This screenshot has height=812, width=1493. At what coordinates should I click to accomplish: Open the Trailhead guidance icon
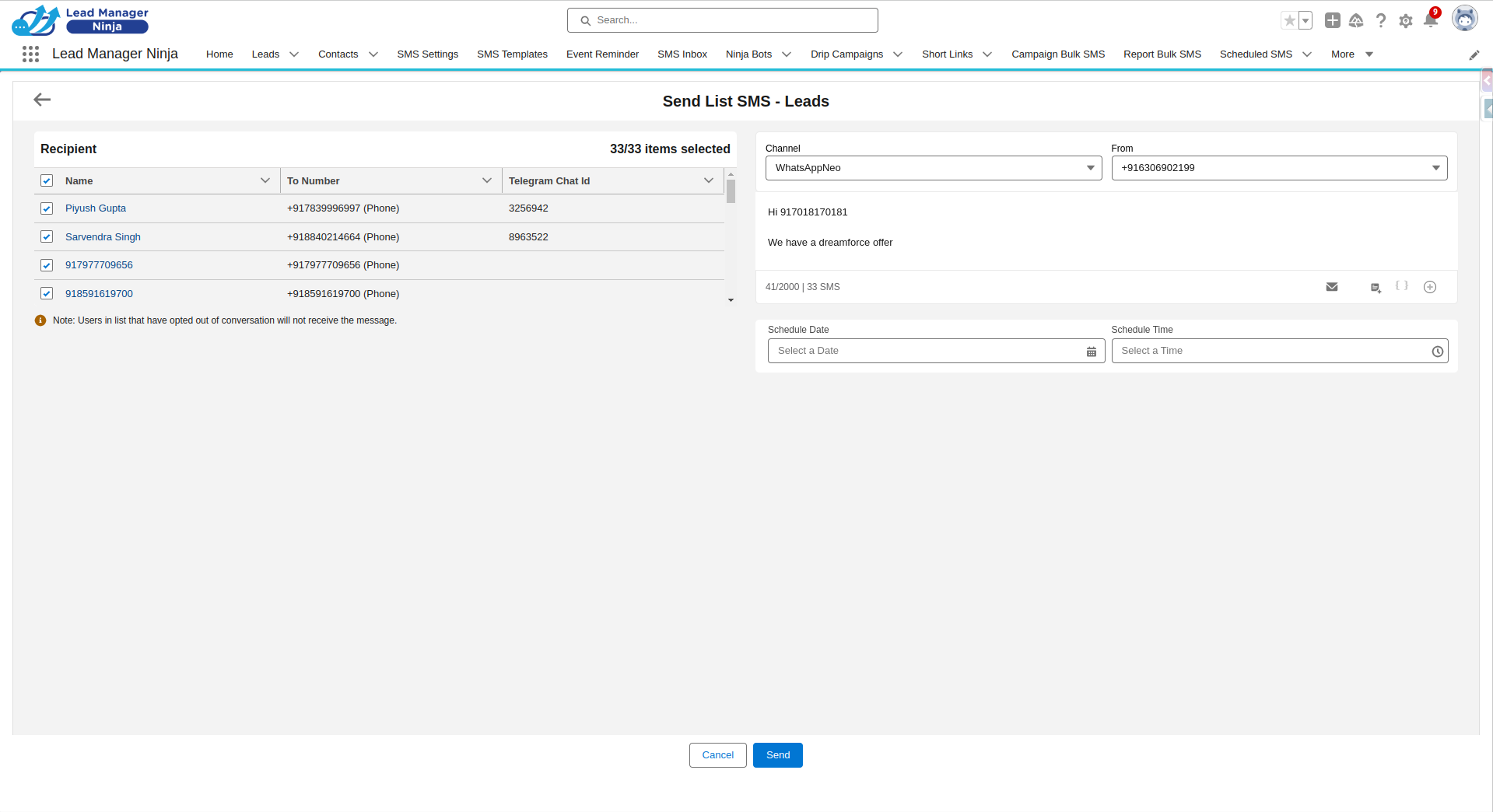(x=1356, y=21)
